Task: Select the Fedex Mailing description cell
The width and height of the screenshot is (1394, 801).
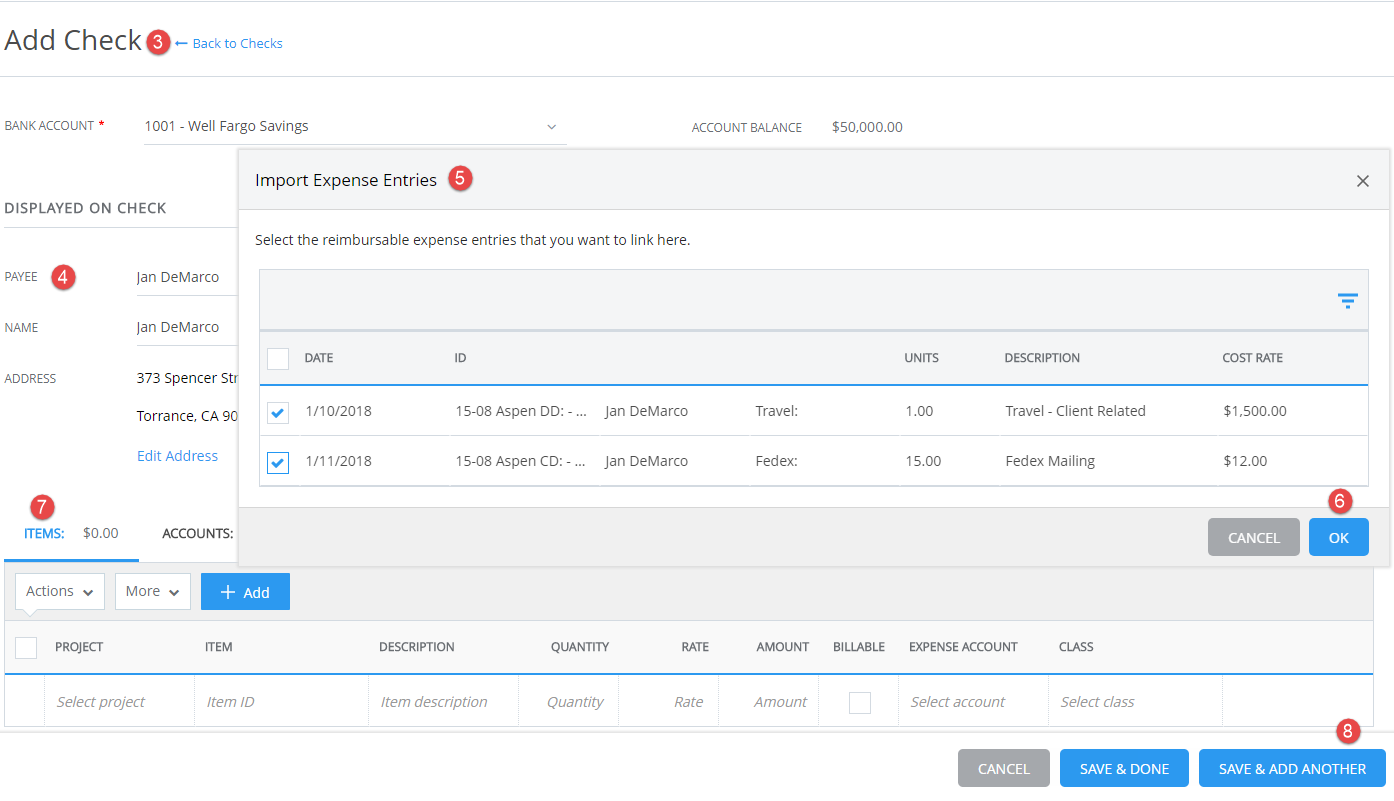Action: tap(1050, 461)
